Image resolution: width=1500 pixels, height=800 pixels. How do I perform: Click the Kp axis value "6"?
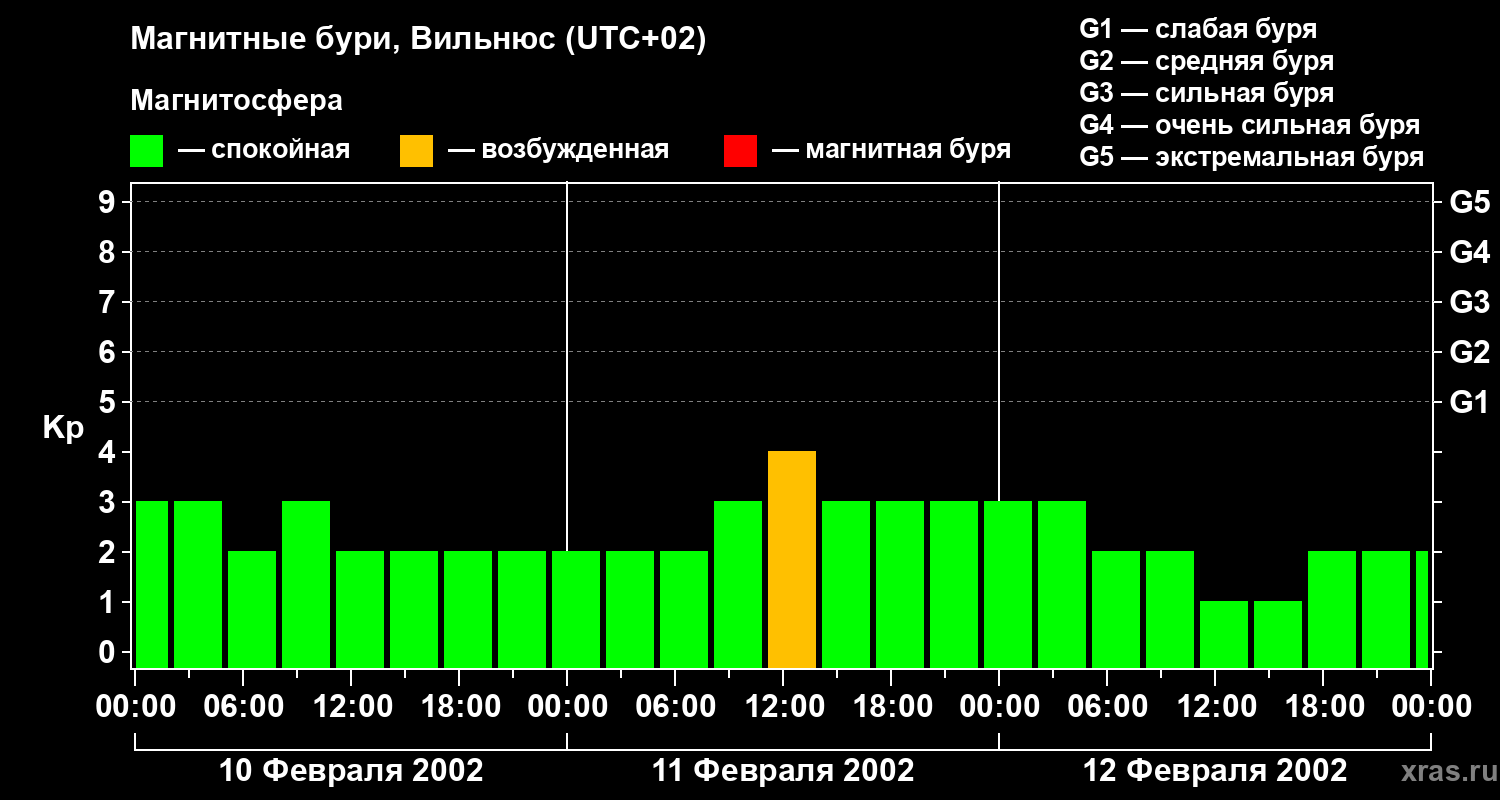pyautogui.click(x=109, y=352)
